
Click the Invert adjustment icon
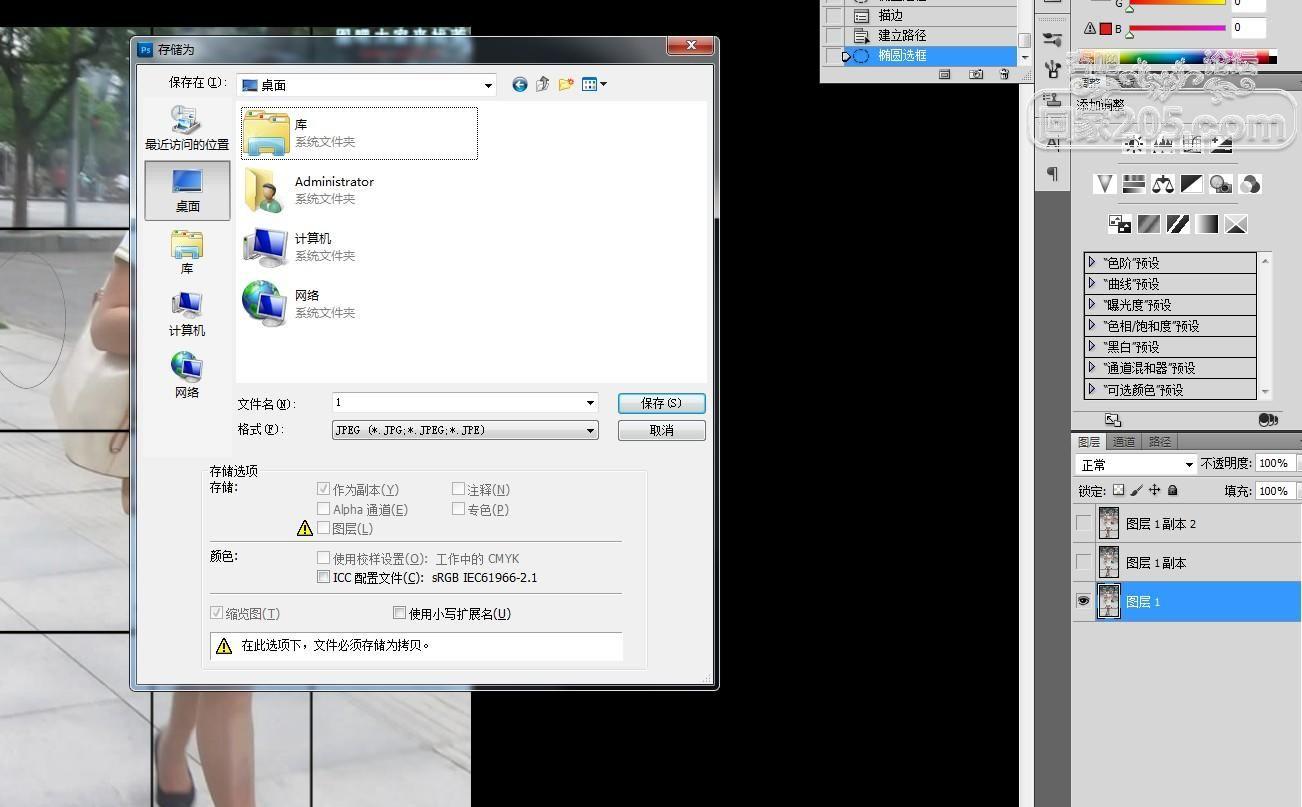tap(1120, 224)
